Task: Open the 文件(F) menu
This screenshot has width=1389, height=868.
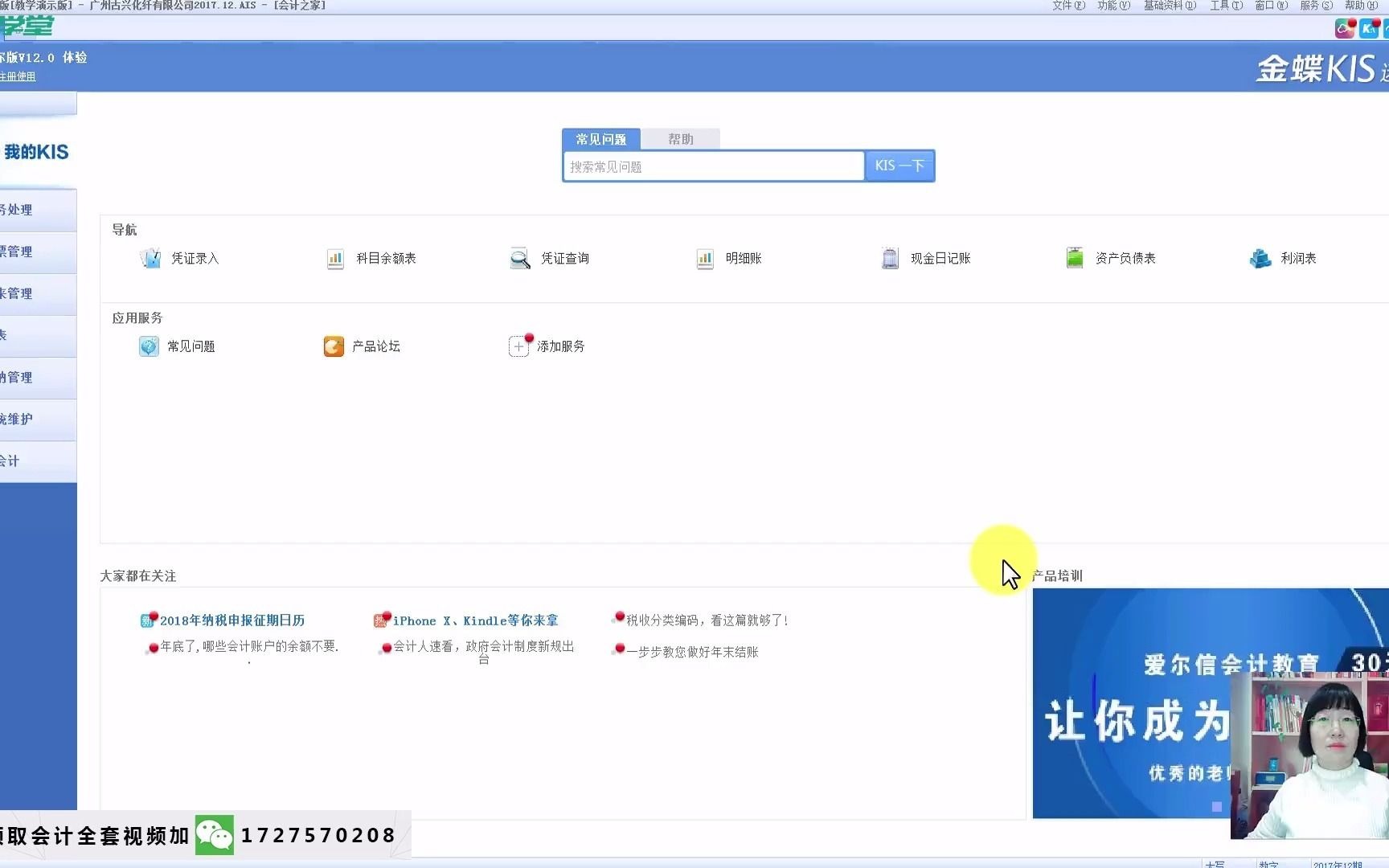Action: tap(1068, 6)
